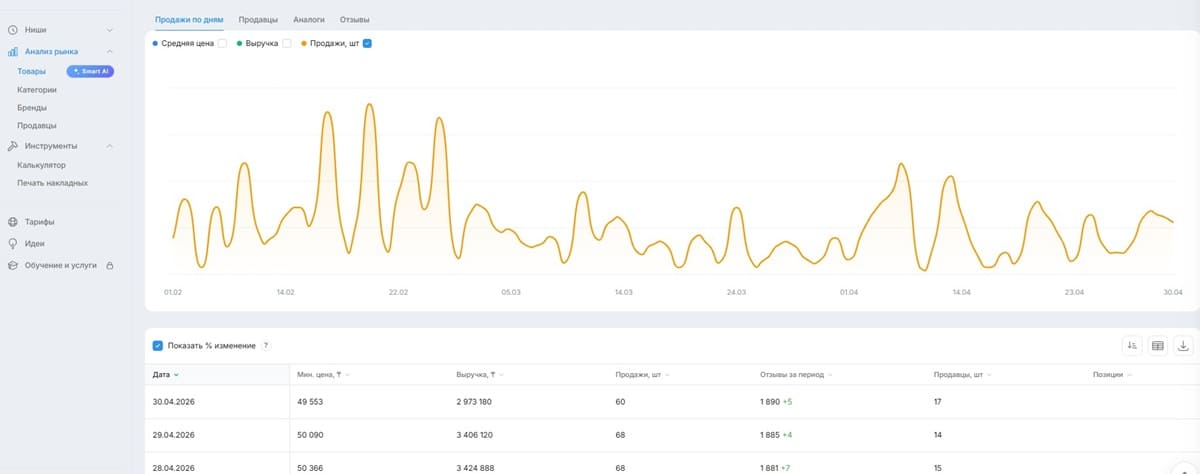This screenshot has width=1200, height=474.
Task: Open sort arrow of Продавцы, шт column
Action: [x=988, y=375]
